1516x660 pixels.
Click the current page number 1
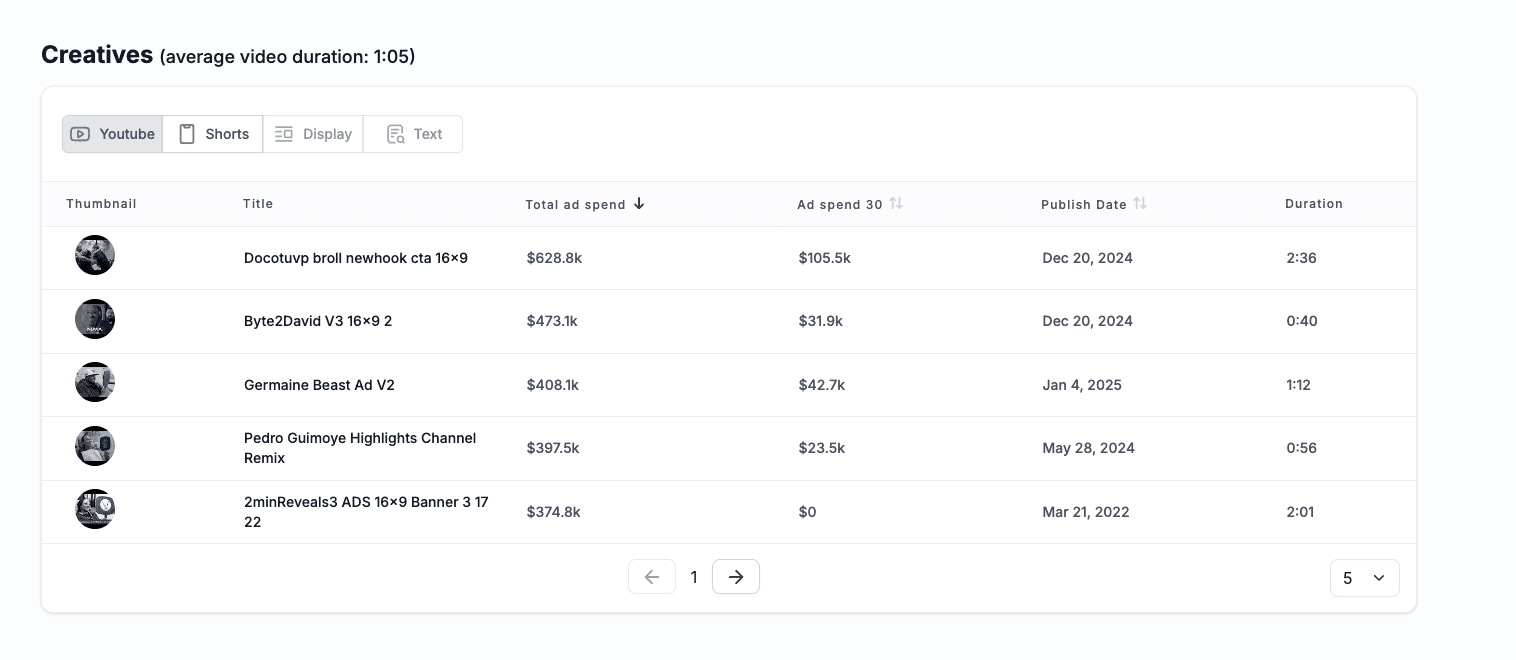[x=694, y=577]
